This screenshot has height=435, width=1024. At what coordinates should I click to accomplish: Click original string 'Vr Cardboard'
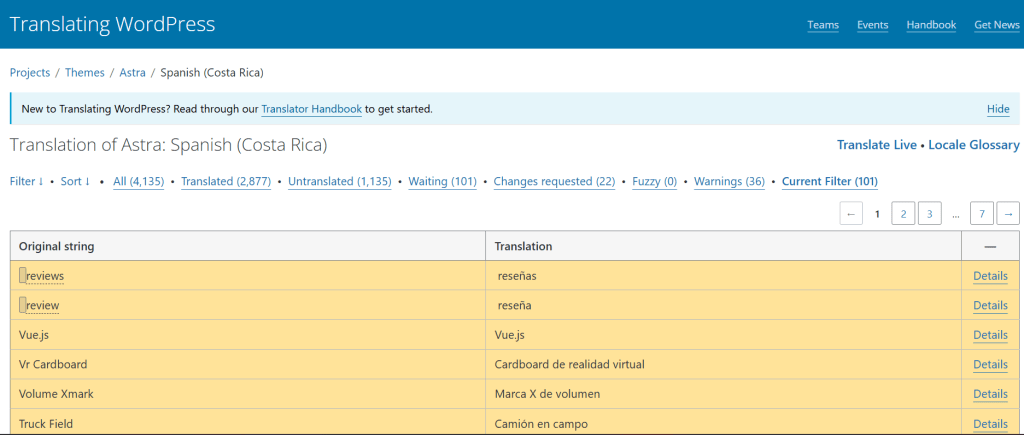(53, 364)
